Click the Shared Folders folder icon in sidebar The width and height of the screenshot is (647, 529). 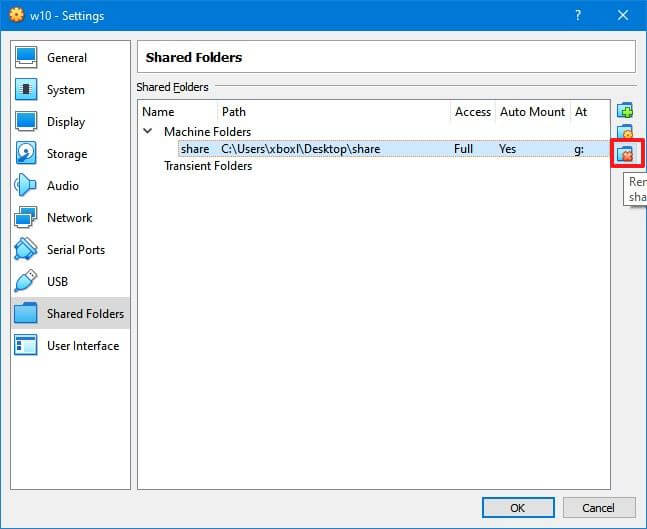click(26, 313)
